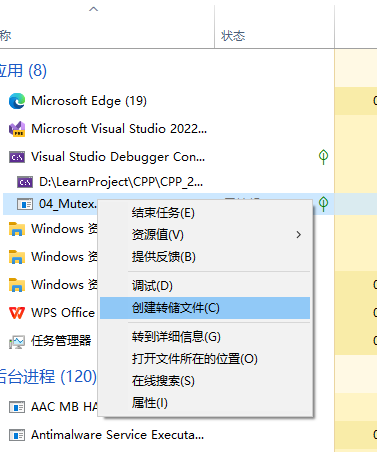377x452 pixels.
Task: Click the D:\LearnProject console window icon
Action: point(25,182)
